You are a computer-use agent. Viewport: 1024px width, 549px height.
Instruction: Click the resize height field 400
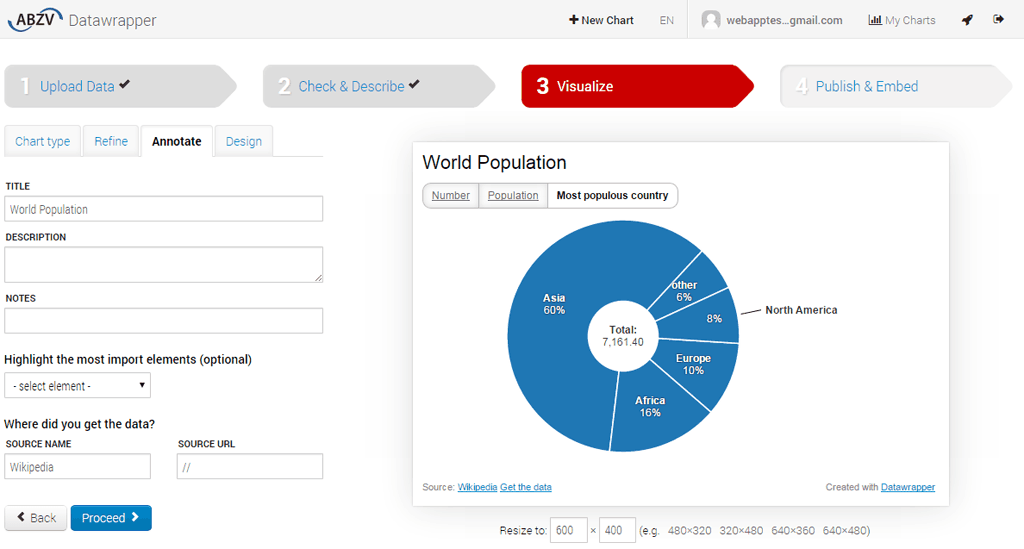[x=617, y=530]
